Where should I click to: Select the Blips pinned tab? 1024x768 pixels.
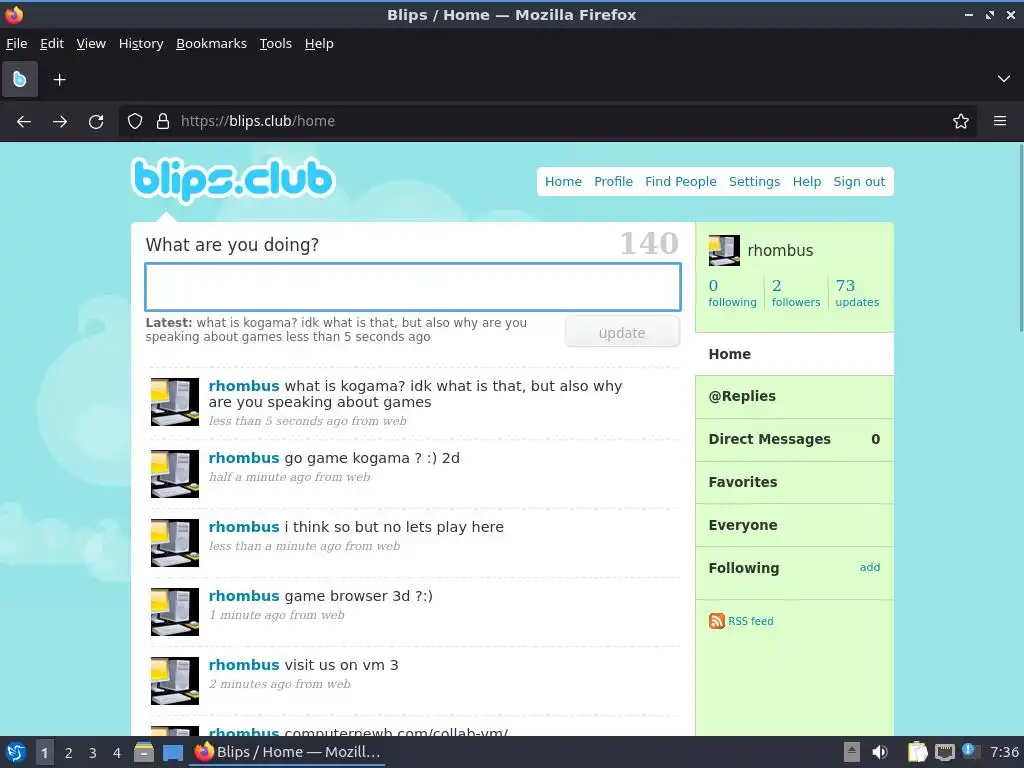[x=20, y=80]
